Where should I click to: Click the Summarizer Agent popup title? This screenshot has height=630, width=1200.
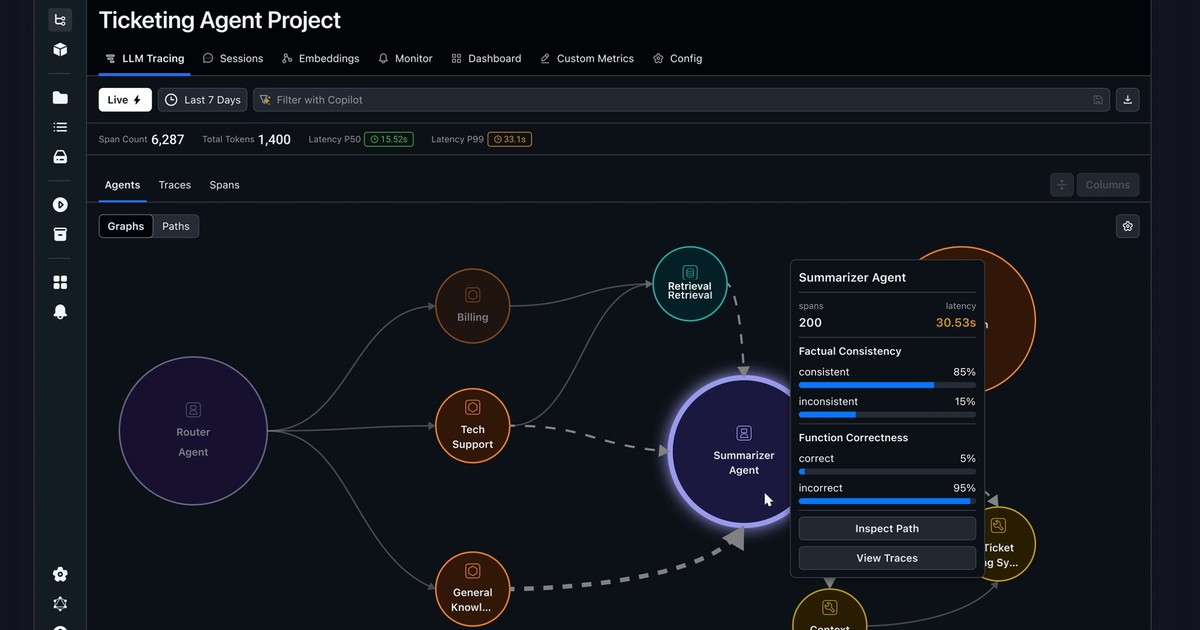[853, 278]
